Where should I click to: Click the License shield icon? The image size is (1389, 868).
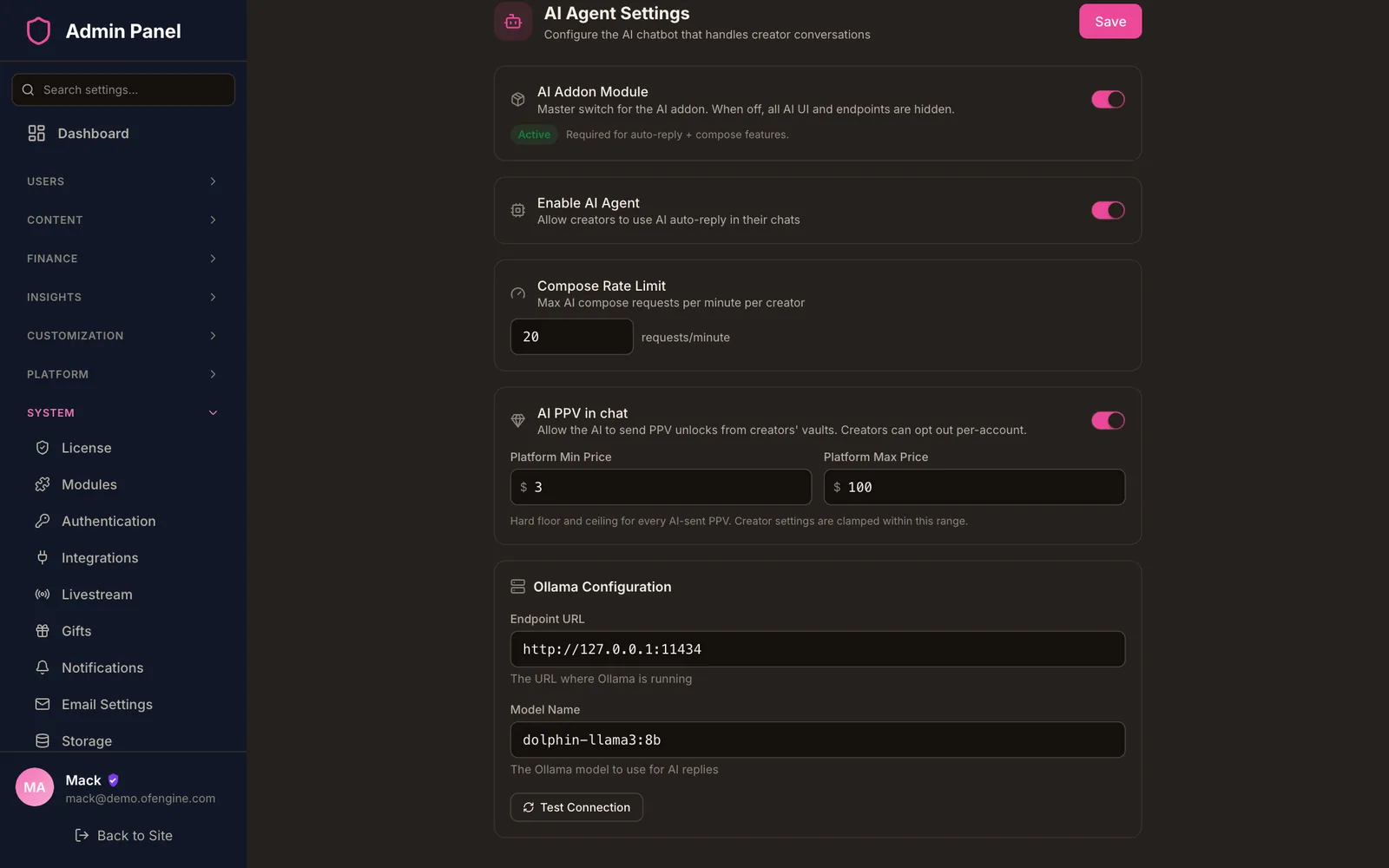coord(43,448)
